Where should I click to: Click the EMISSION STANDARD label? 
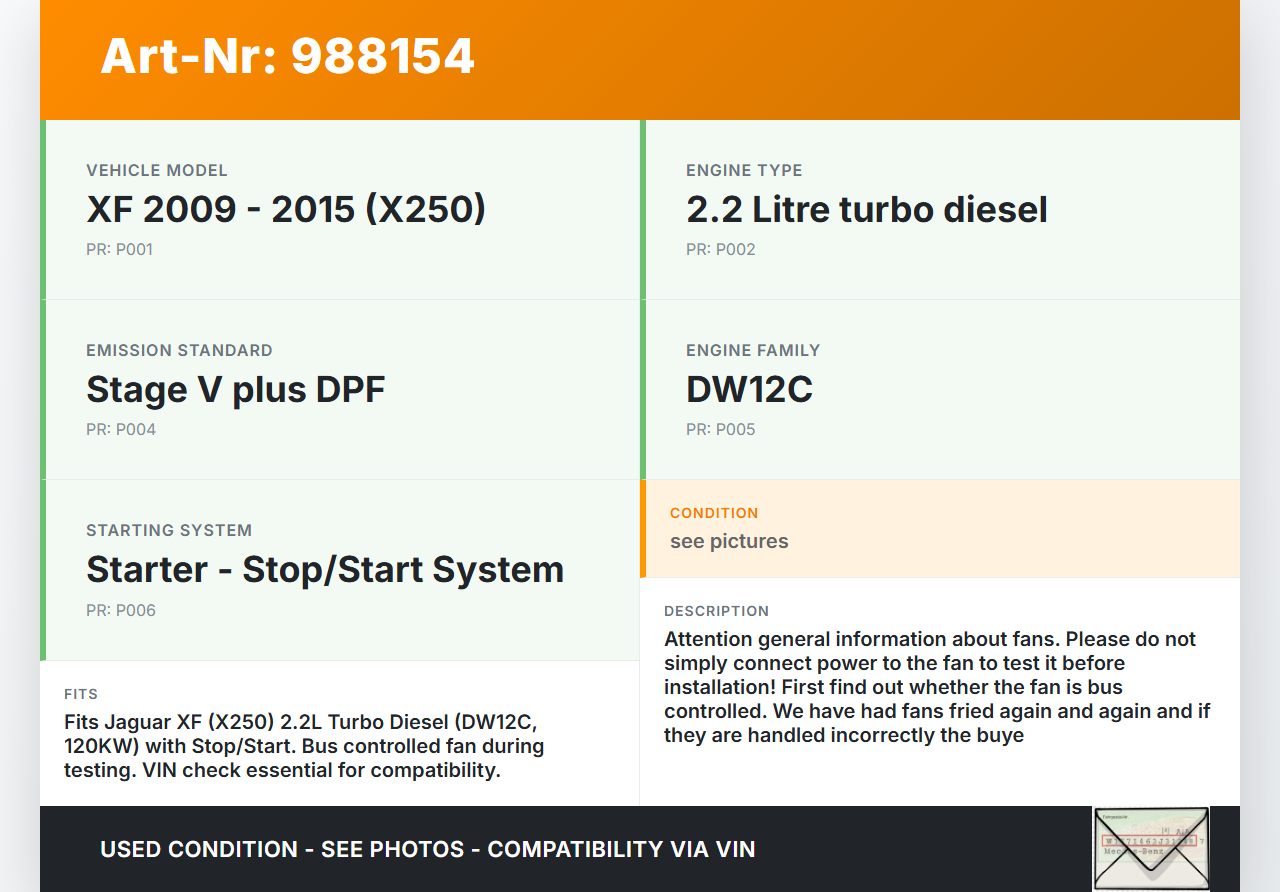(179, 350)
